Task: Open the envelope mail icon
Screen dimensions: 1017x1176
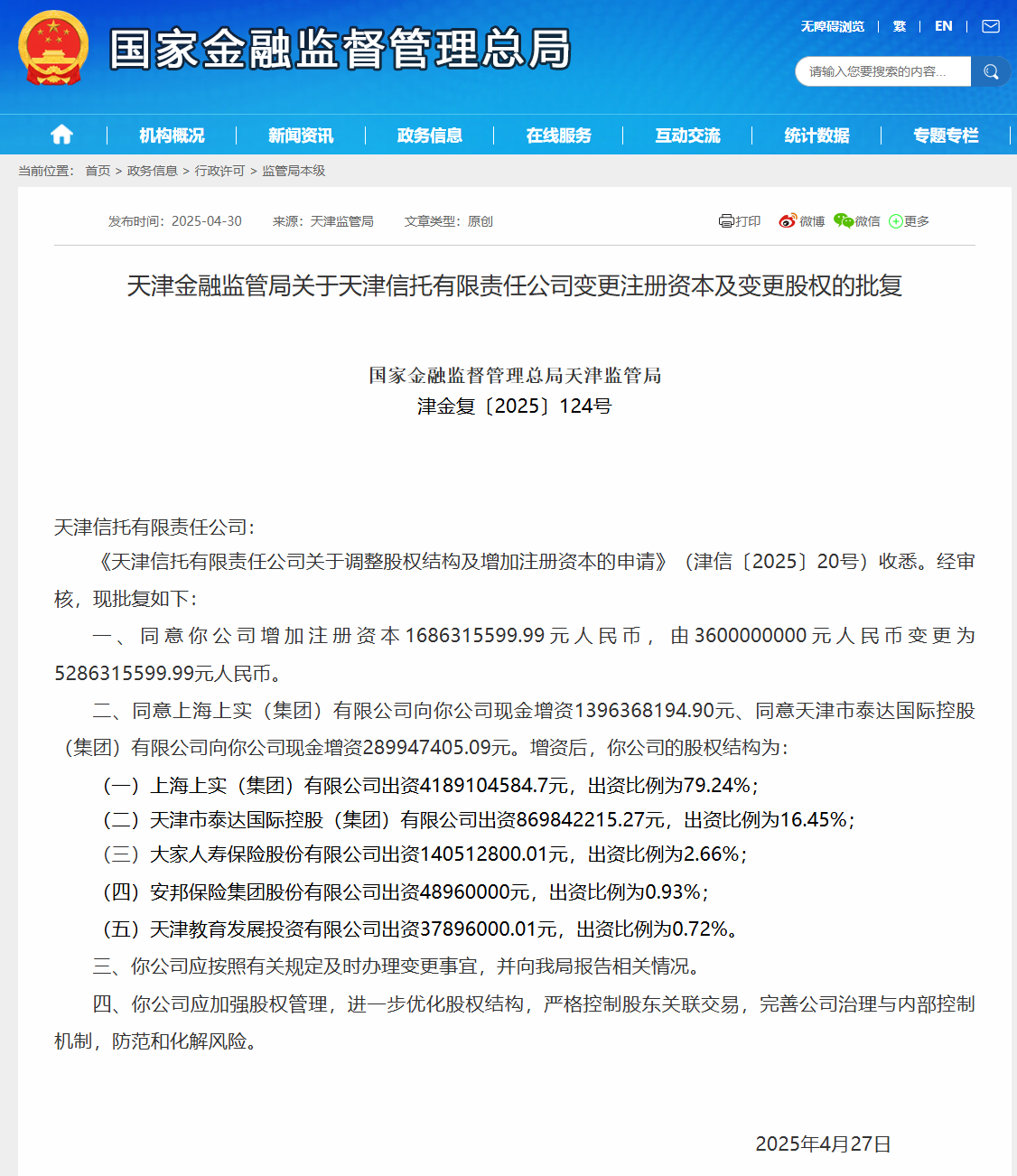Action: click(x=991, y=26)
